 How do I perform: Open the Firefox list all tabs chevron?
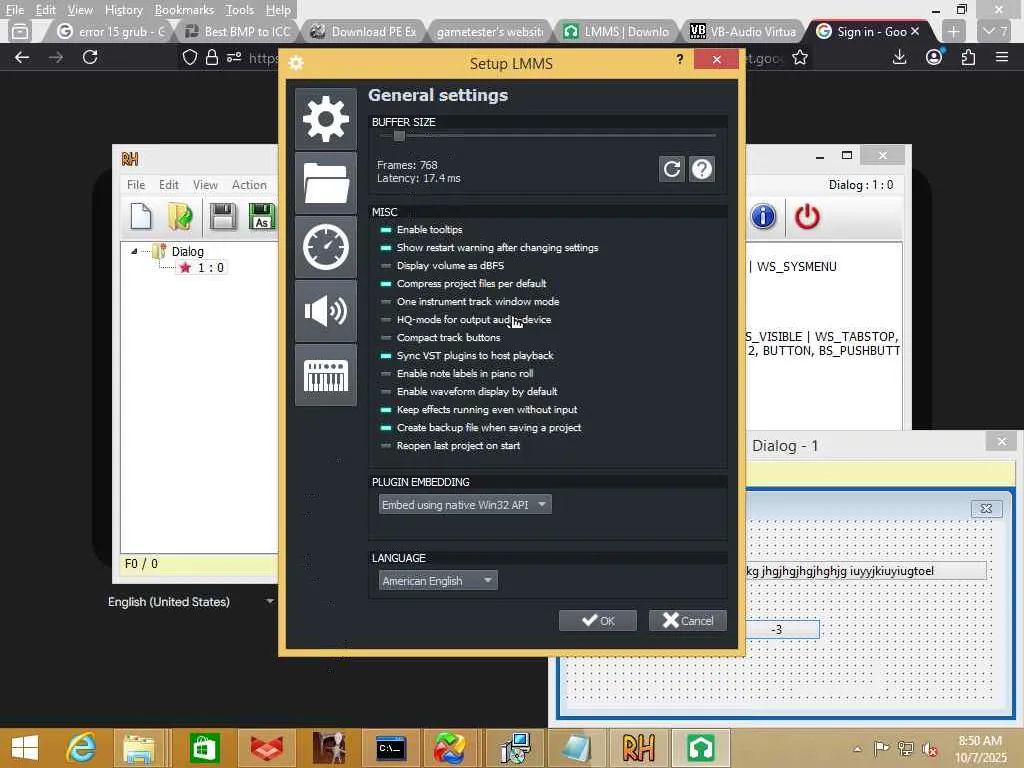coord(996,31)
